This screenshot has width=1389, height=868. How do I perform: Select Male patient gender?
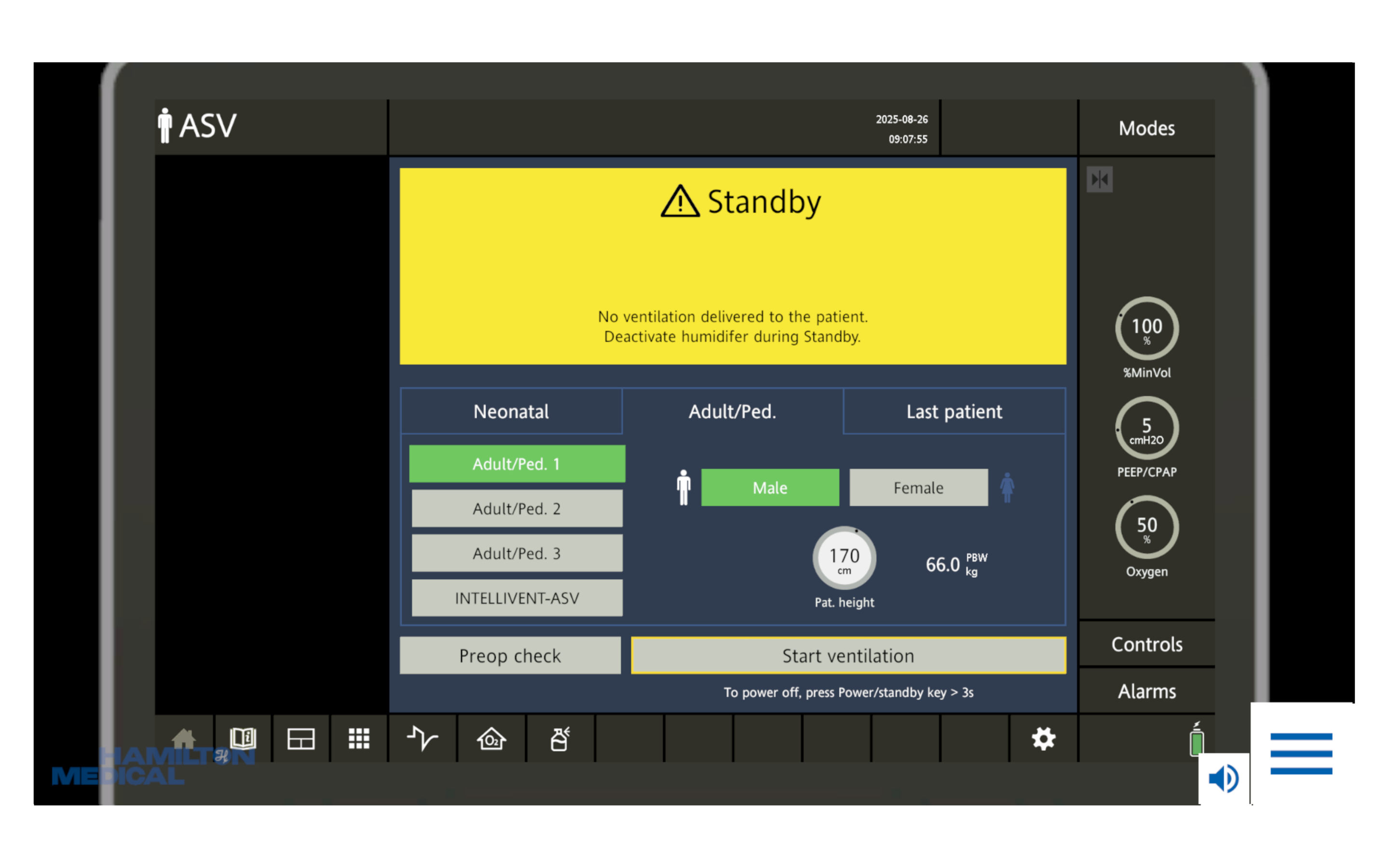[770, 488]
